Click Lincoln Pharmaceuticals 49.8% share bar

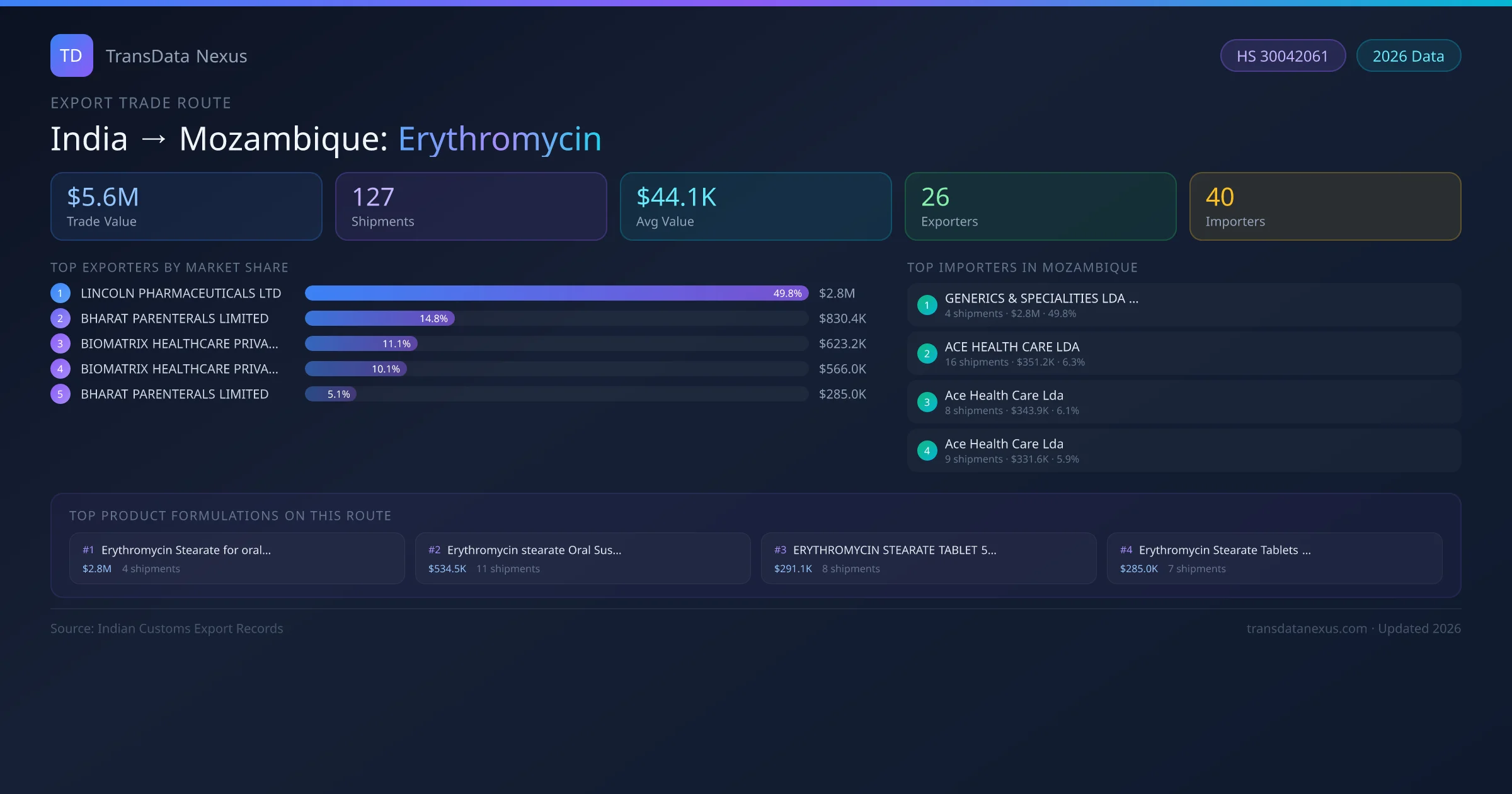point(556,293)
